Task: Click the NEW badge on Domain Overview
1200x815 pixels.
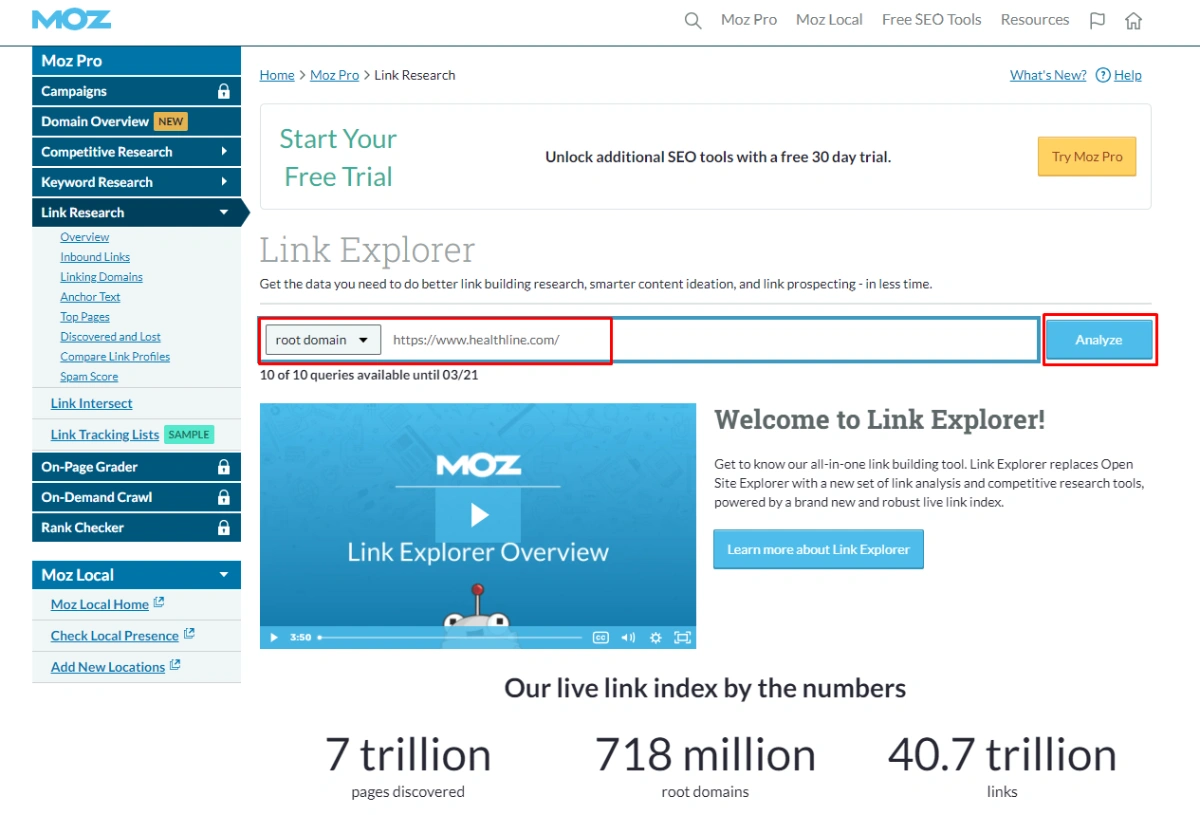Action: (x=171, y=122)
